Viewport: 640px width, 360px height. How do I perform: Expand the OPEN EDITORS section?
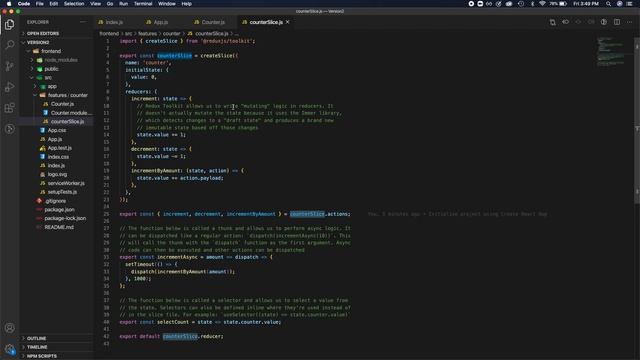[56, 33]
